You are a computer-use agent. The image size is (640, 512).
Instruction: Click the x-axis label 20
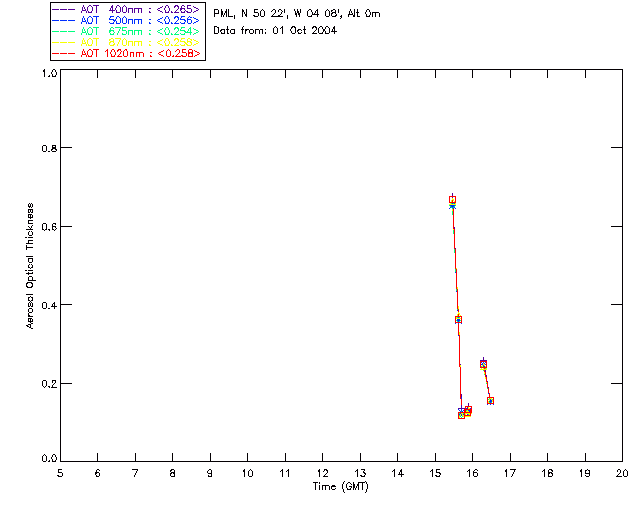coord(622,473)
